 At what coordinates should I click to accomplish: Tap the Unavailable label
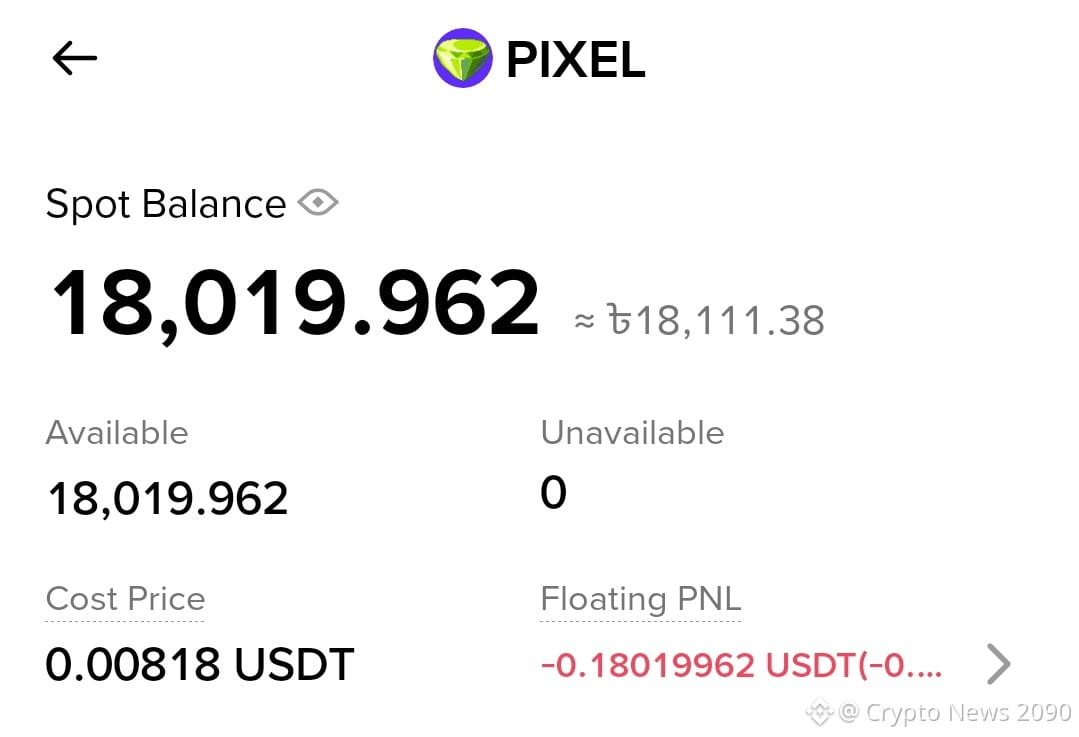[632, 433]
